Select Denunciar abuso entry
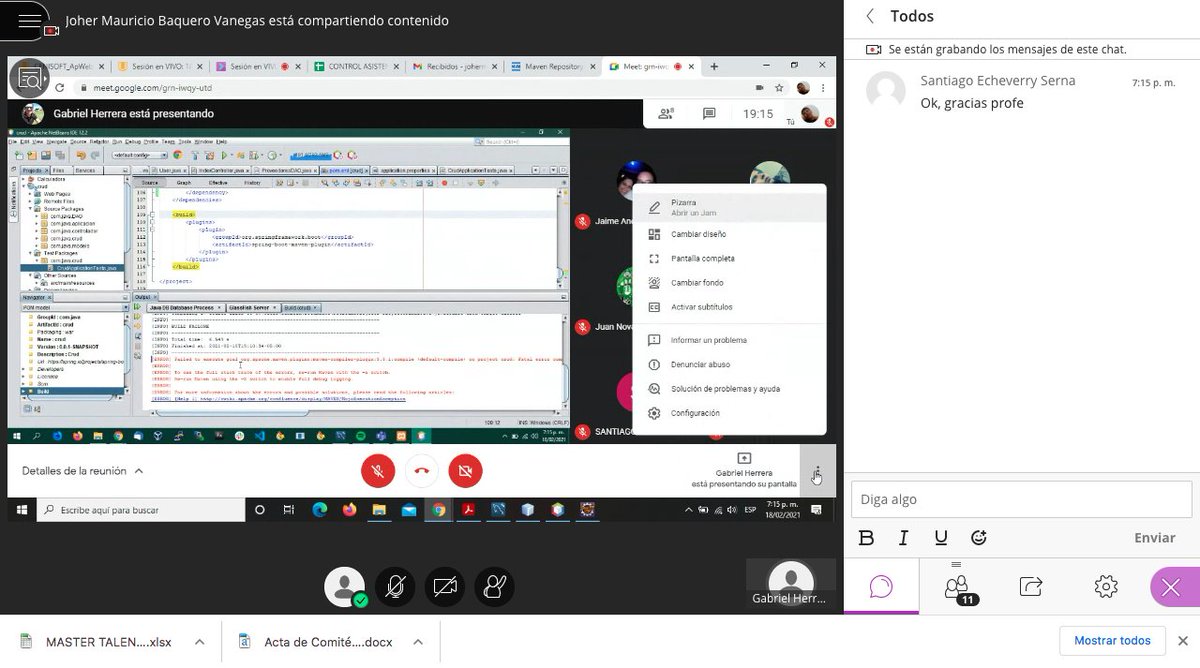The image size is (1200, 668). 730,364
